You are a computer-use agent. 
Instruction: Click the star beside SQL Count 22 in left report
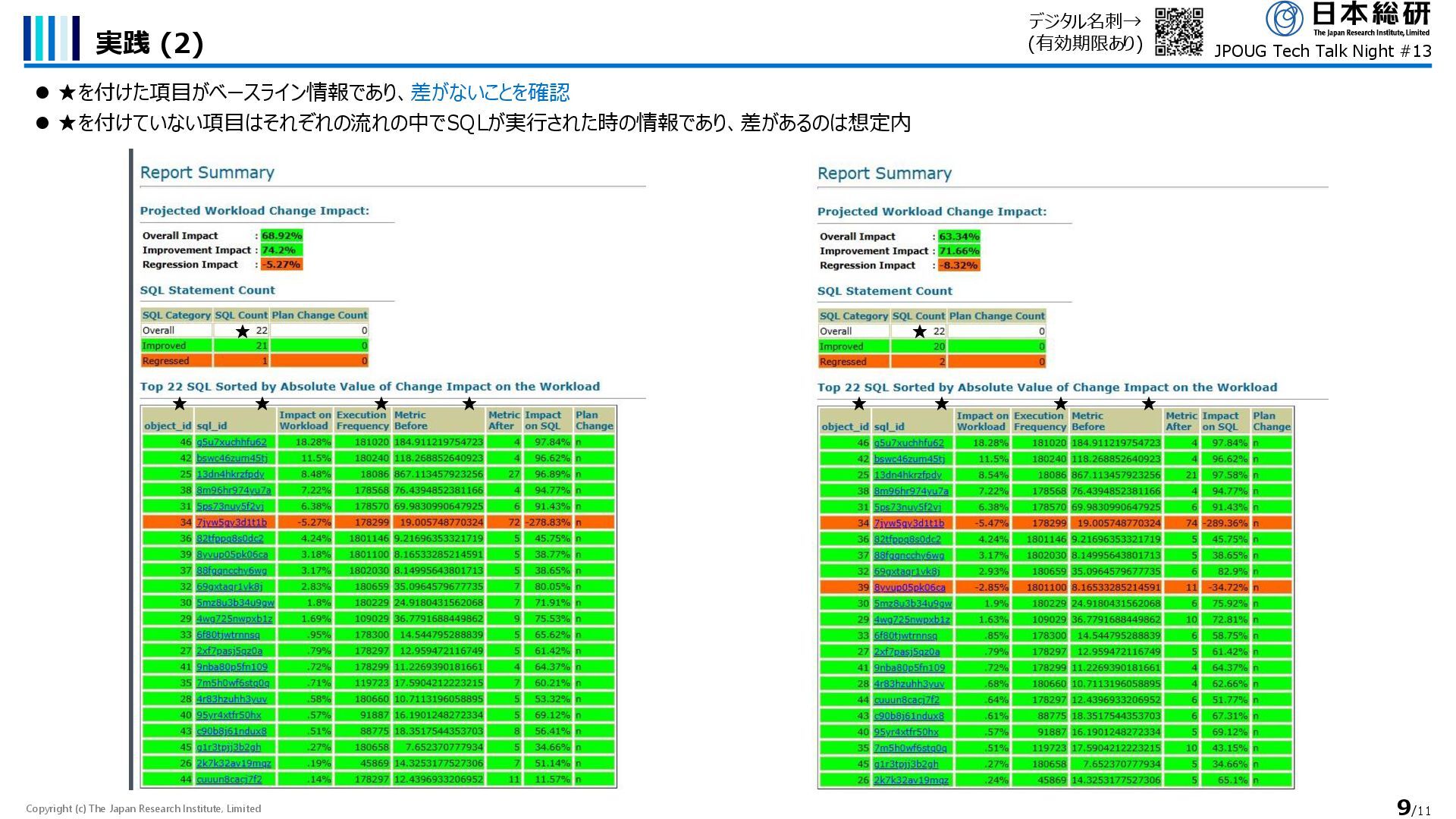242,331
